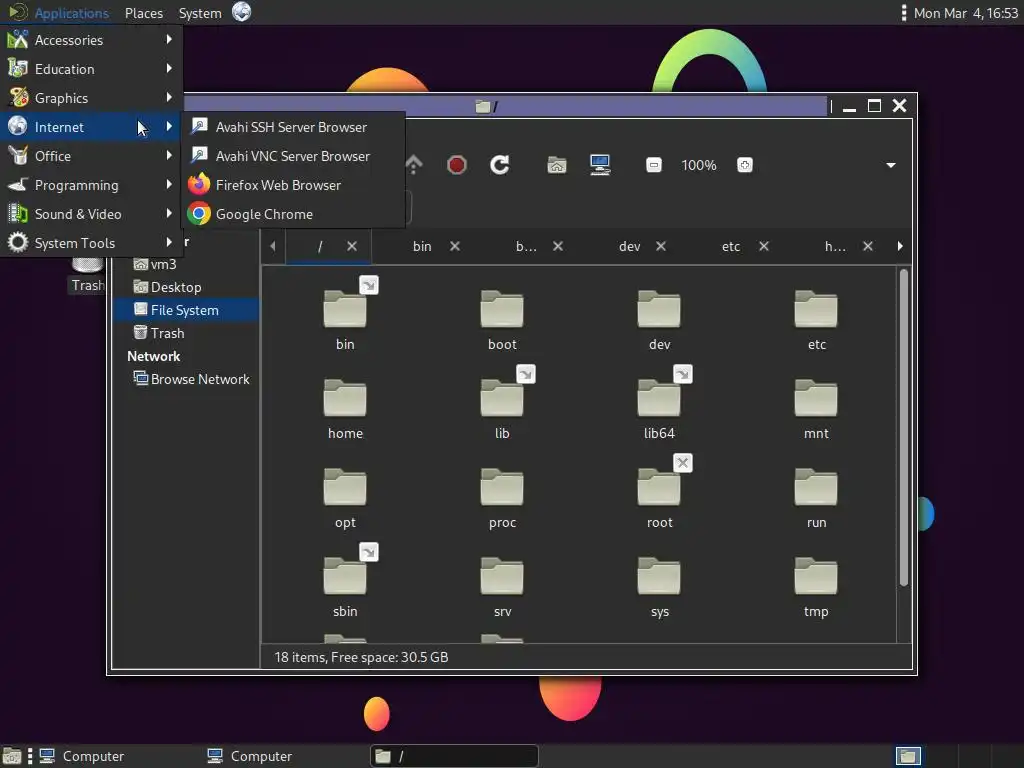Open the Places menu in top panel
Screen dimensions: 1024x768
[x=144, y=13]
